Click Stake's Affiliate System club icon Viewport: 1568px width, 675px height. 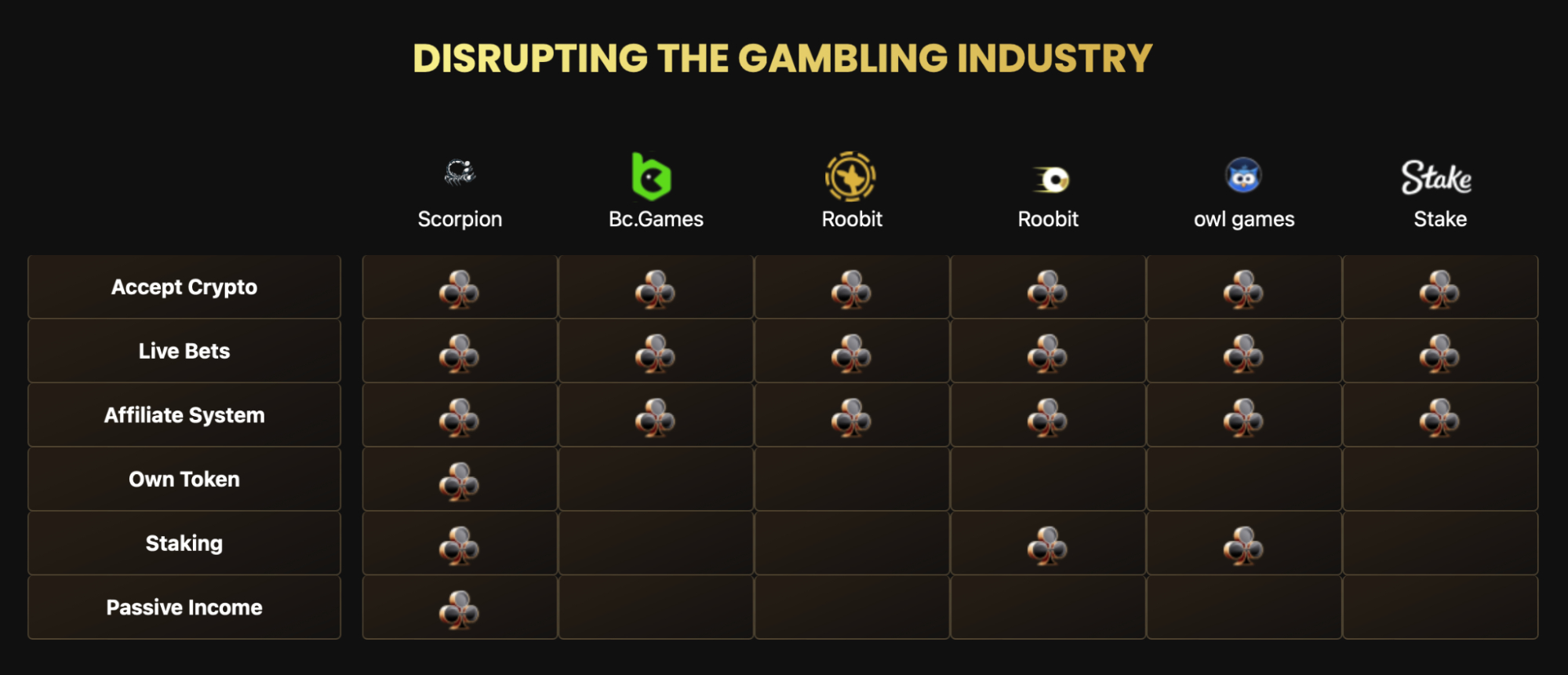point(1439,418)
